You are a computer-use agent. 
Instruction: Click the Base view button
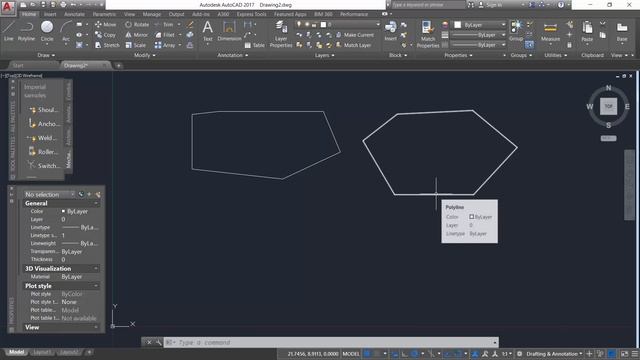tap(622, 32)
